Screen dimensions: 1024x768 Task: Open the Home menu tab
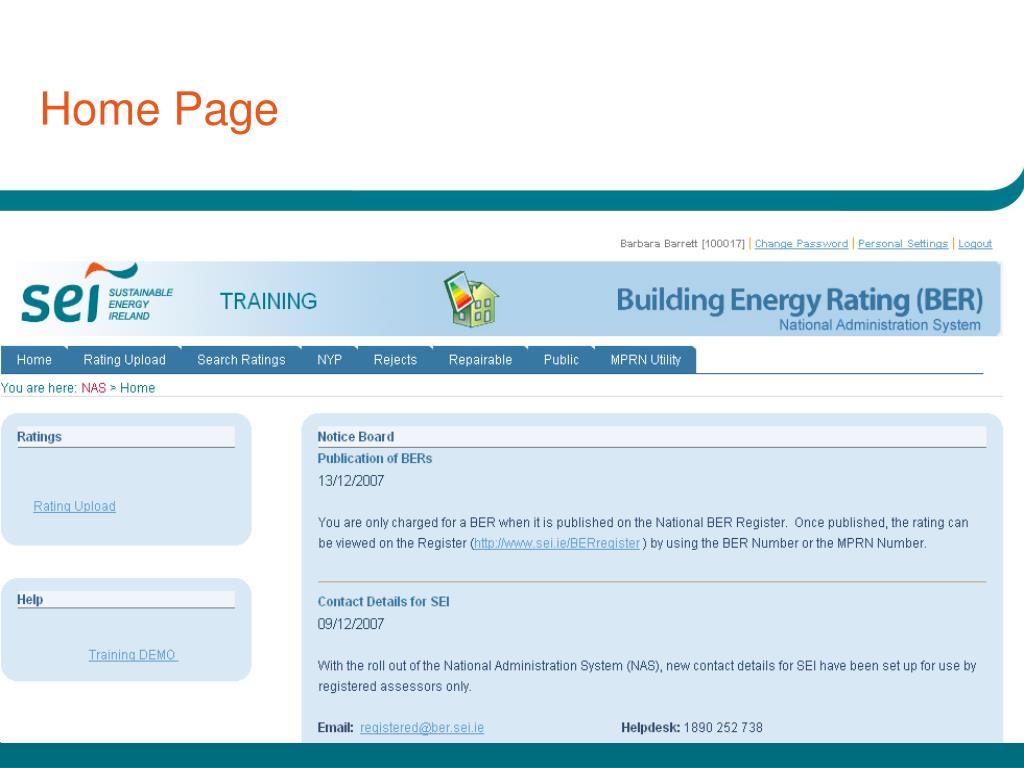point(34,360)
